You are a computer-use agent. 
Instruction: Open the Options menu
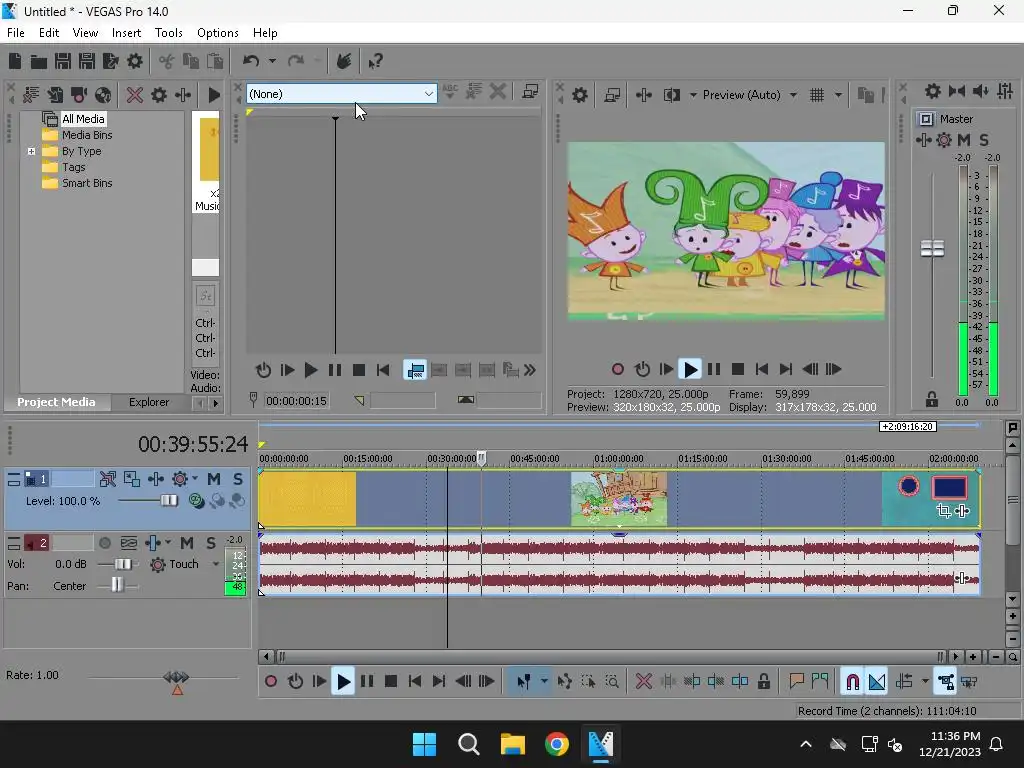[x=217, y=33]
